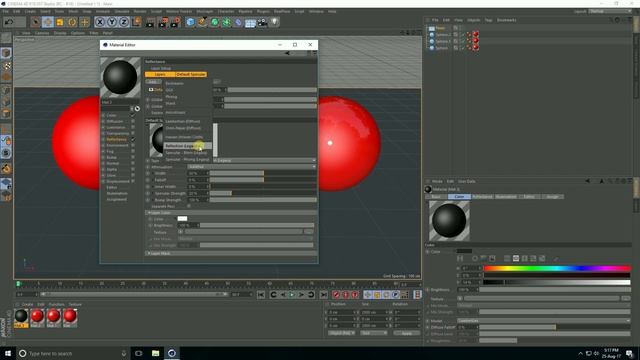Viewport: 640px width, 360px height.
Task: Open the Spline pen tool
Action: pyautogui.click(x=202, y=22)
